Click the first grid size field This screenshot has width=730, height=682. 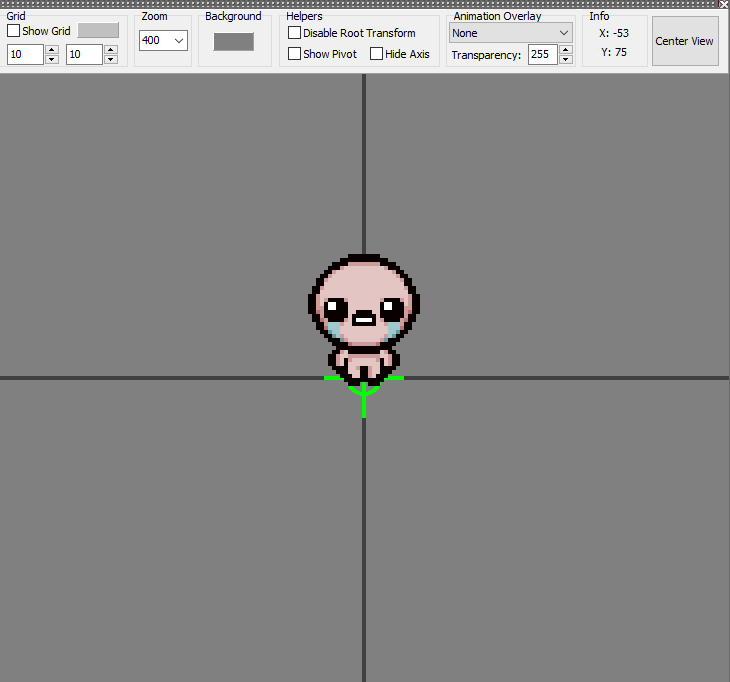pos(26,54)
